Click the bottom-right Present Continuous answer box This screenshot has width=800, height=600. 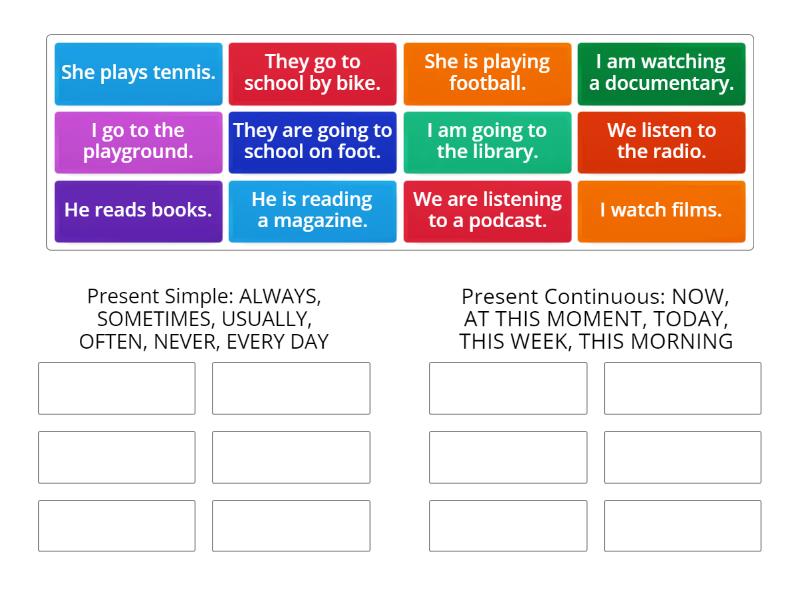683,525
